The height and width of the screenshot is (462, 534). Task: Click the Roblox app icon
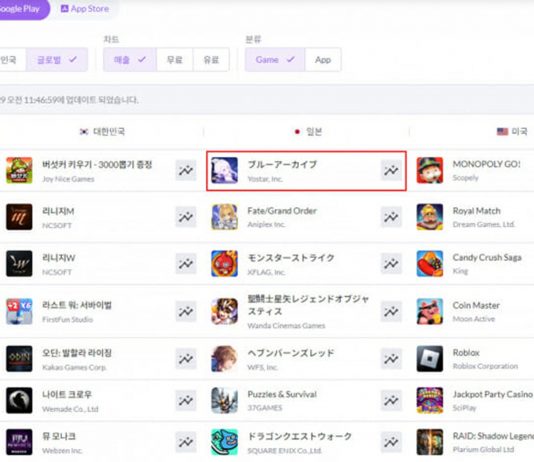click(x=430, y=359)
